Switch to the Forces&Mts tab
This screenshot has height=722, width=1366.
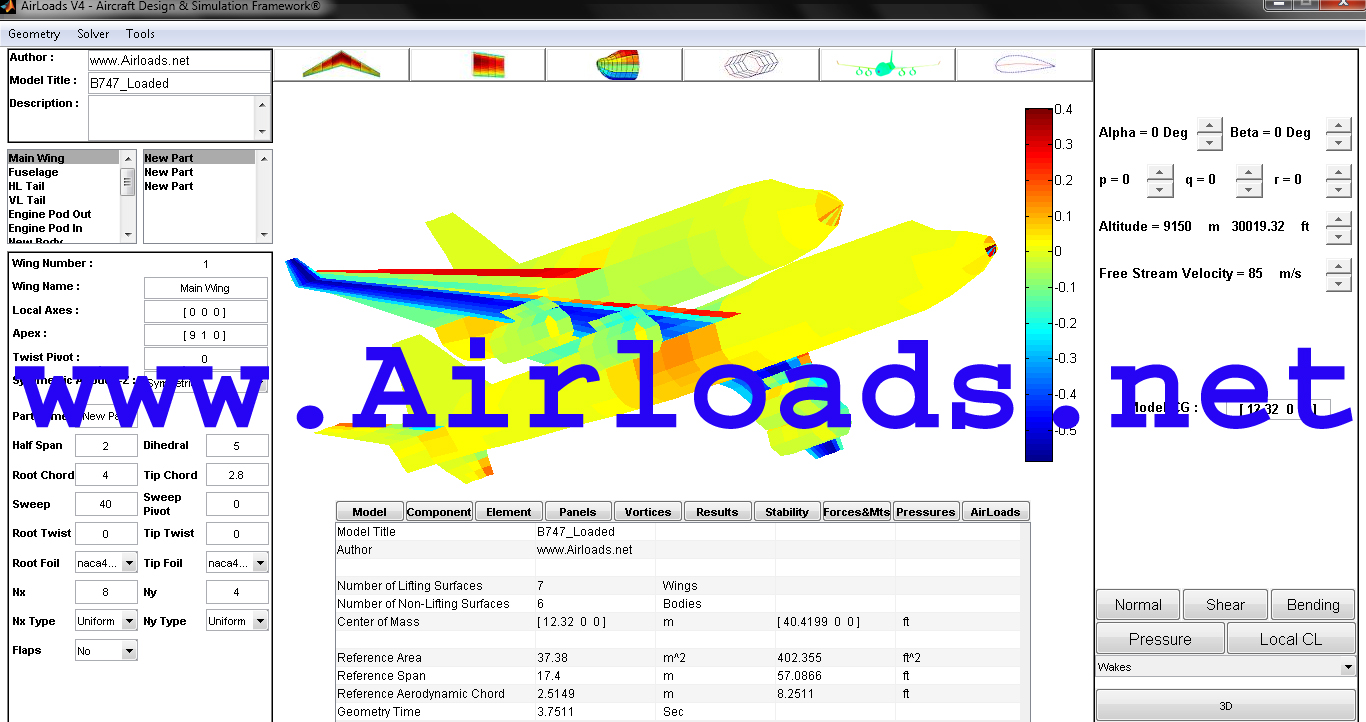pos(856,512)
